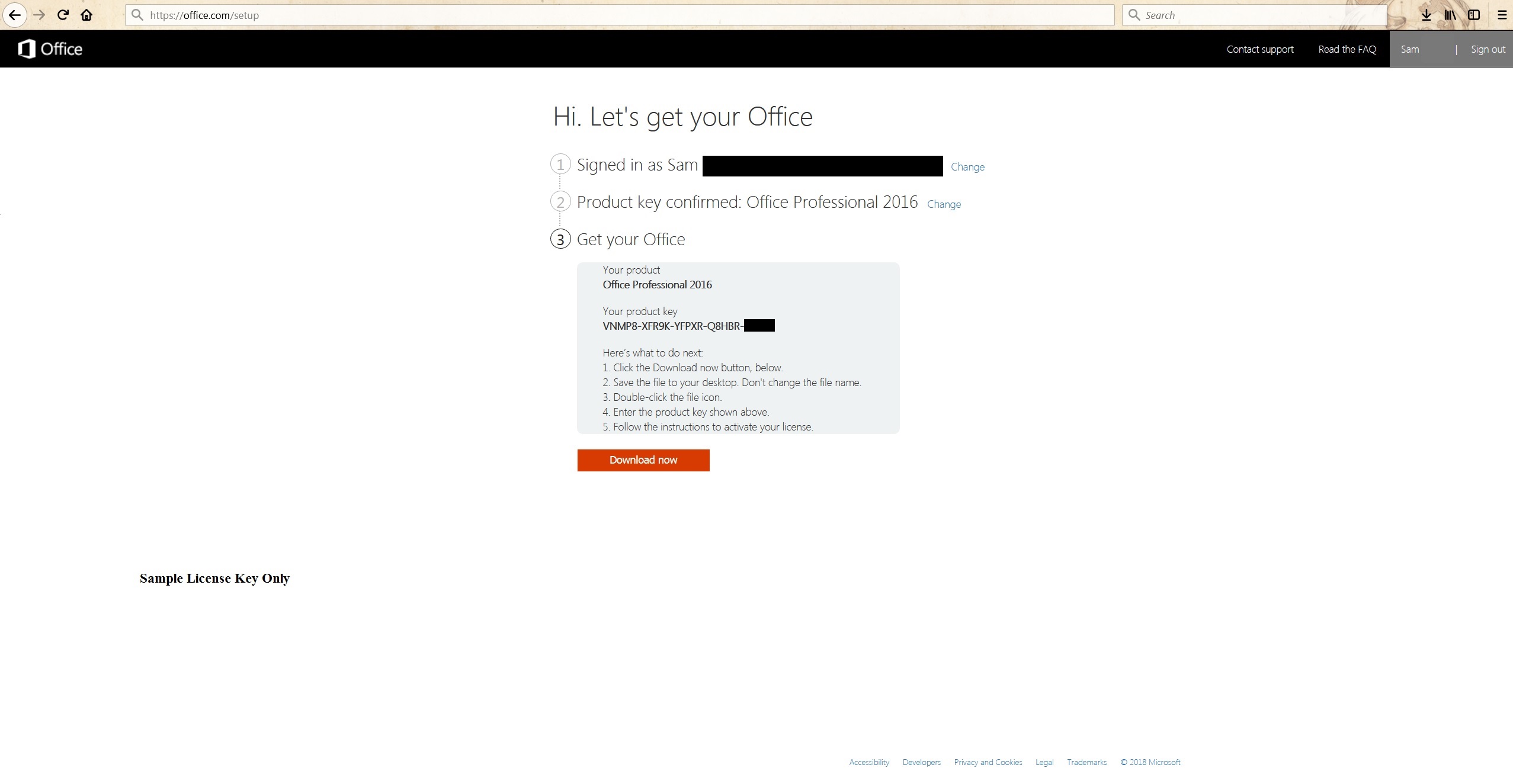This screenshot has height=784, width=1513.
Task: Select step 3 Get your Office
Action: [x=631, y=239]
